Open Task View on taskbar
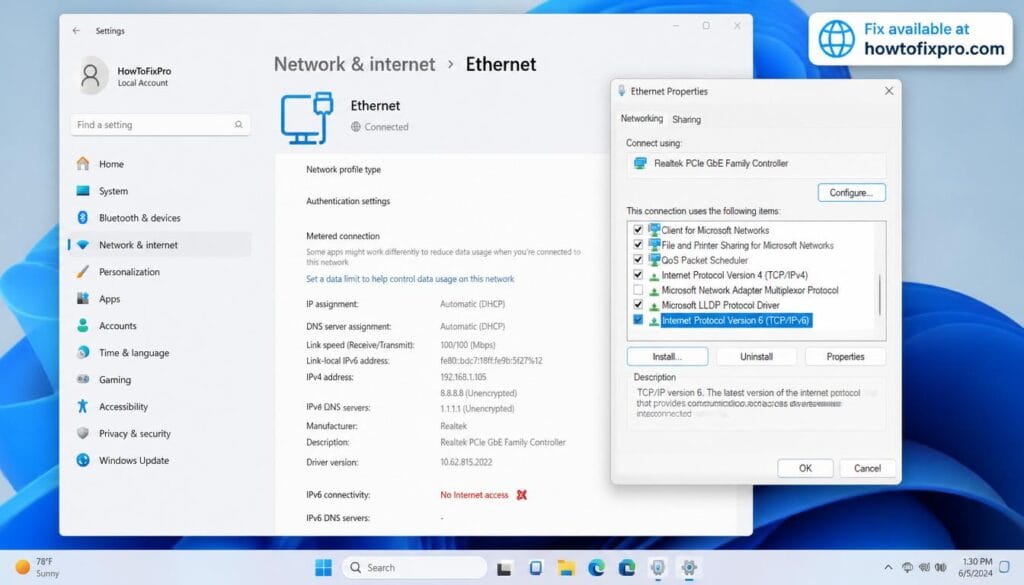This screenshot has height=585, width=1024. (x=504, y=568)
